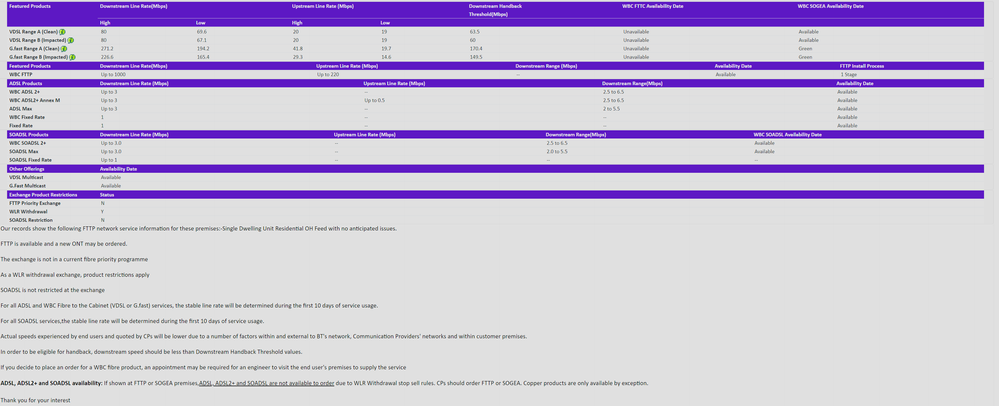Select the 'Y' status for WLR Withdrawal

click(102, 211)
